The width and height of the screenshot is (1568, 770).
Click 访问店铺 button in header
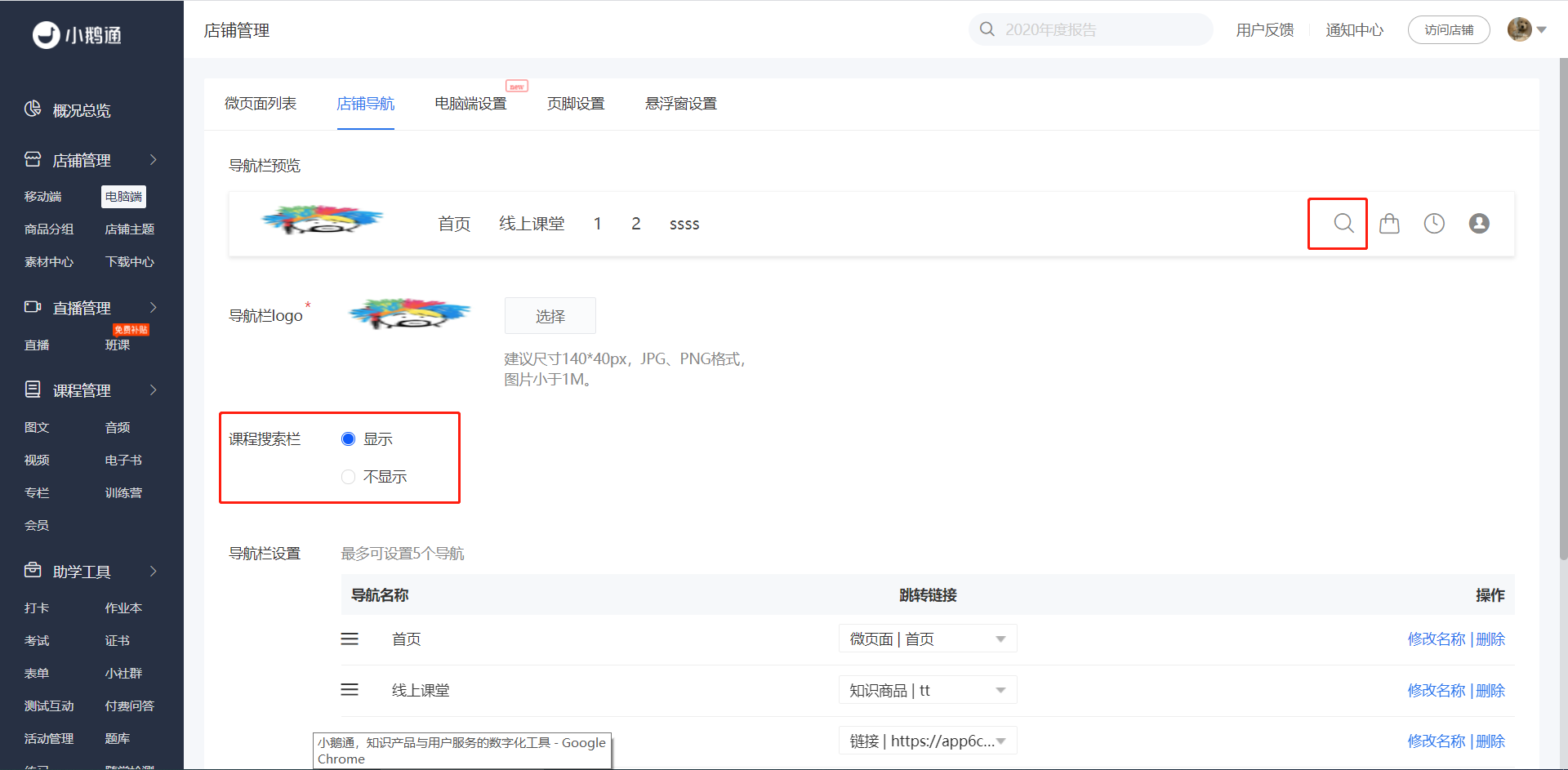[1449, 30]
